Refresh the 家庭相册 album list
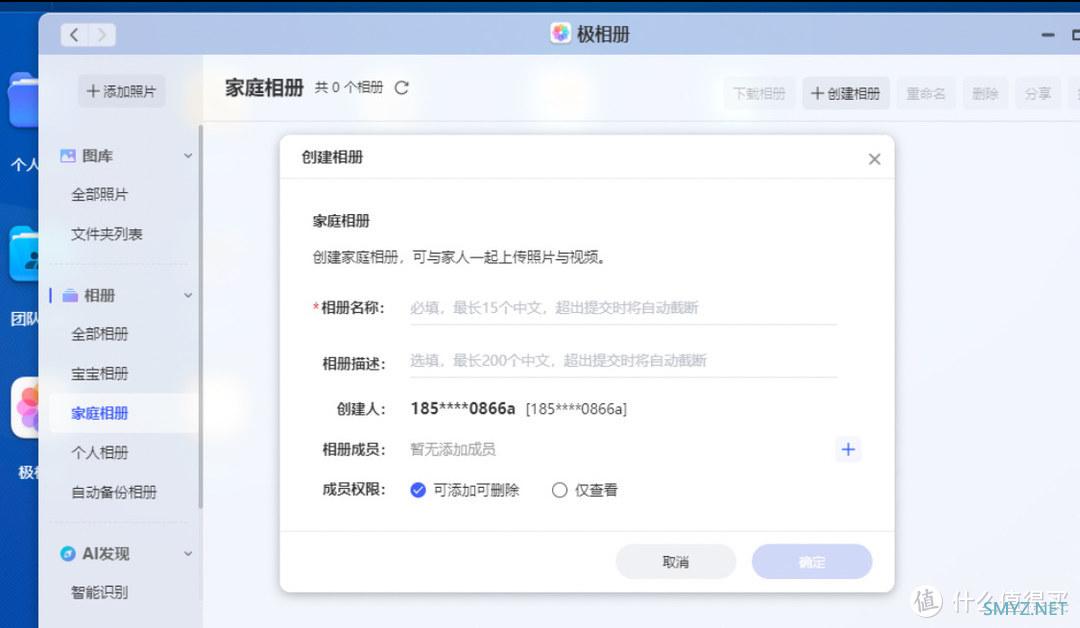Viewport: 1080px width, 628px height. 402,87
